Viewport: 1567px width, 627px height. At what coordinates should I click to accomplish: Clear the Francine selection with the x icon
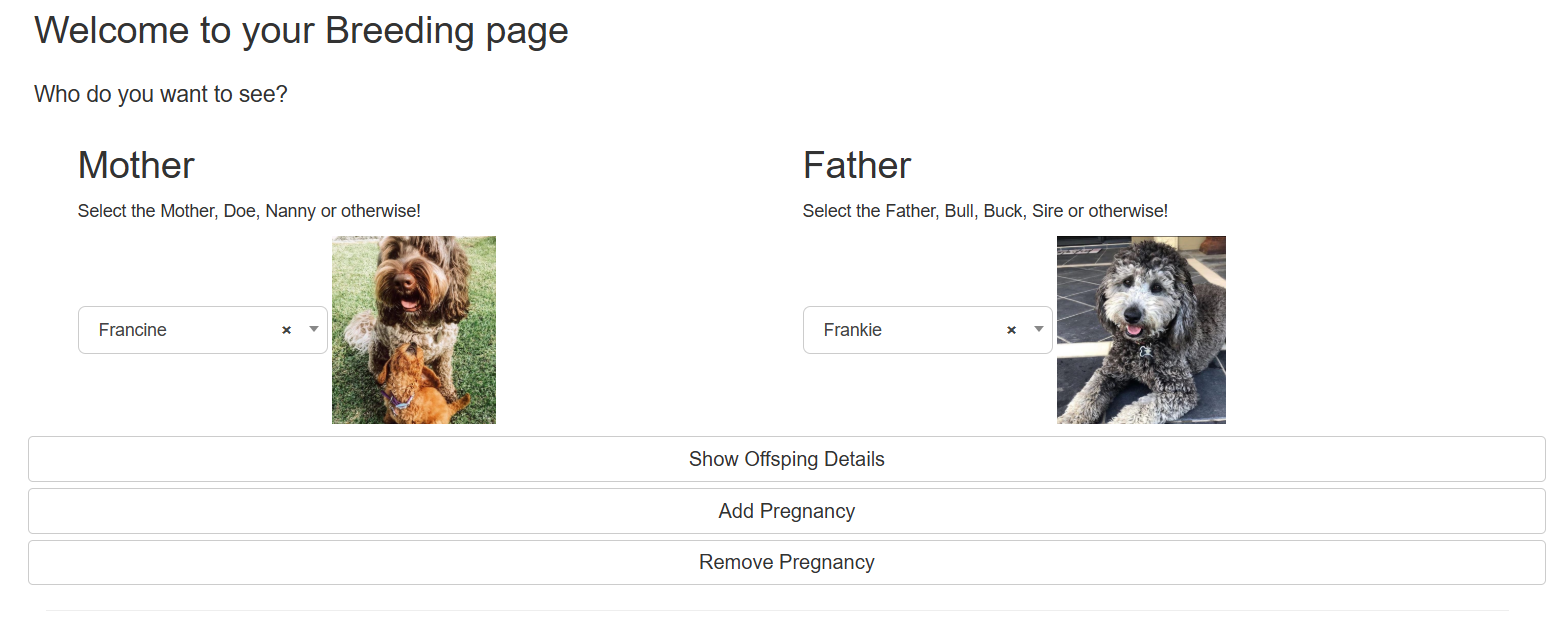point(286,330)
